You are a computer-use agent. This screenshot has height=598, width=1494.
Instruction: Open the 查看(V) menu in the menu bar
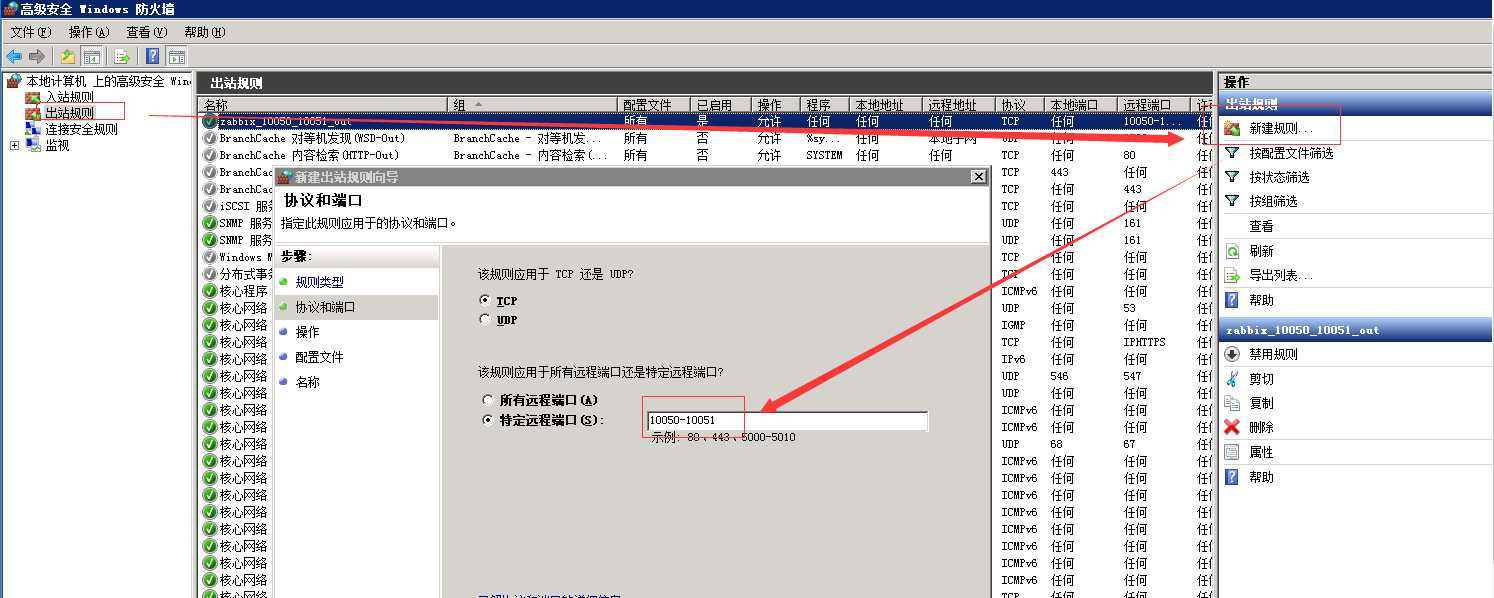coord(147,32)
